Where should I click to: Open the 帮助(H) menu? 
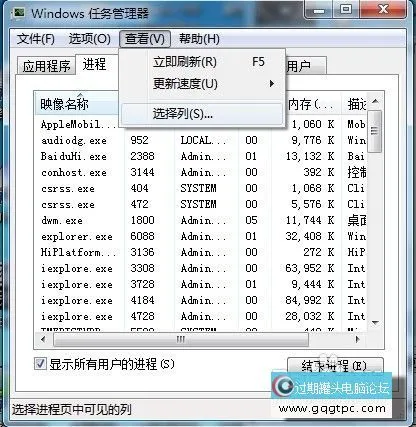click(199, 39)
